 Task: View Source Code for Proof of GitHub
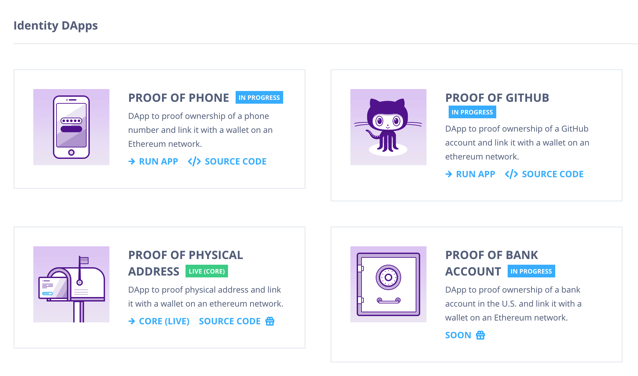click(x=553, y=174)
